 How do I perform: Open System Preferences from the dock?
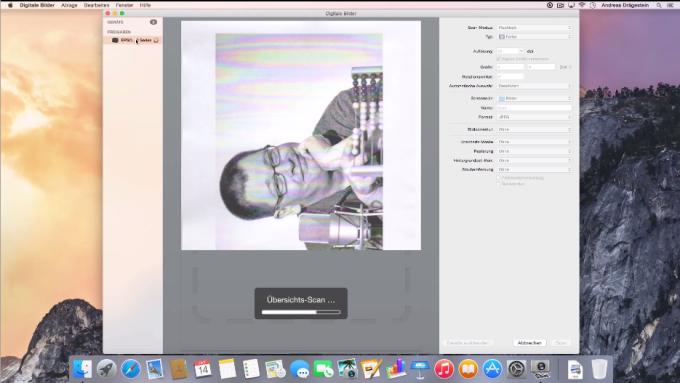(x=516, y=369)
